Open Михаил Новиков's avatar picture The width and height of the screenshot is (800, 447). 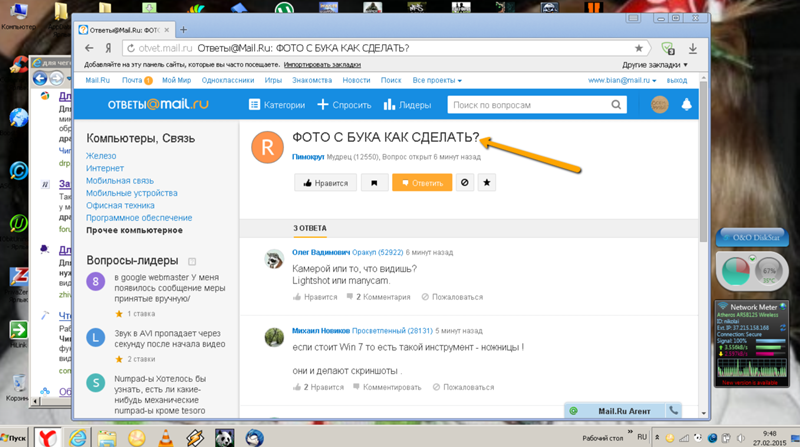pyautogui.click(x=274, y=337)
